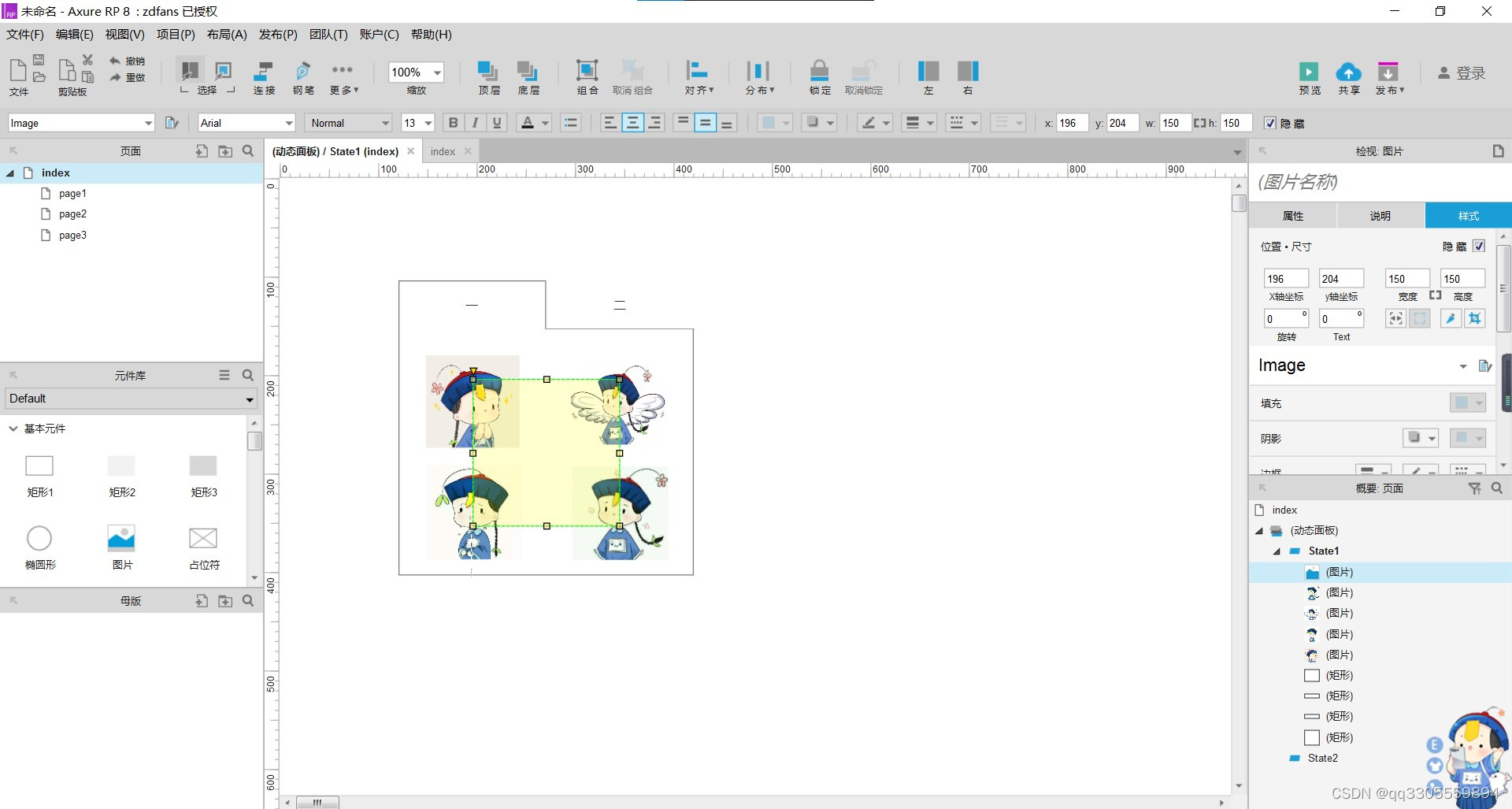Toggle top vertical alignment button
The height and width of the screenshot is (809, 1512).
point(684,123)
